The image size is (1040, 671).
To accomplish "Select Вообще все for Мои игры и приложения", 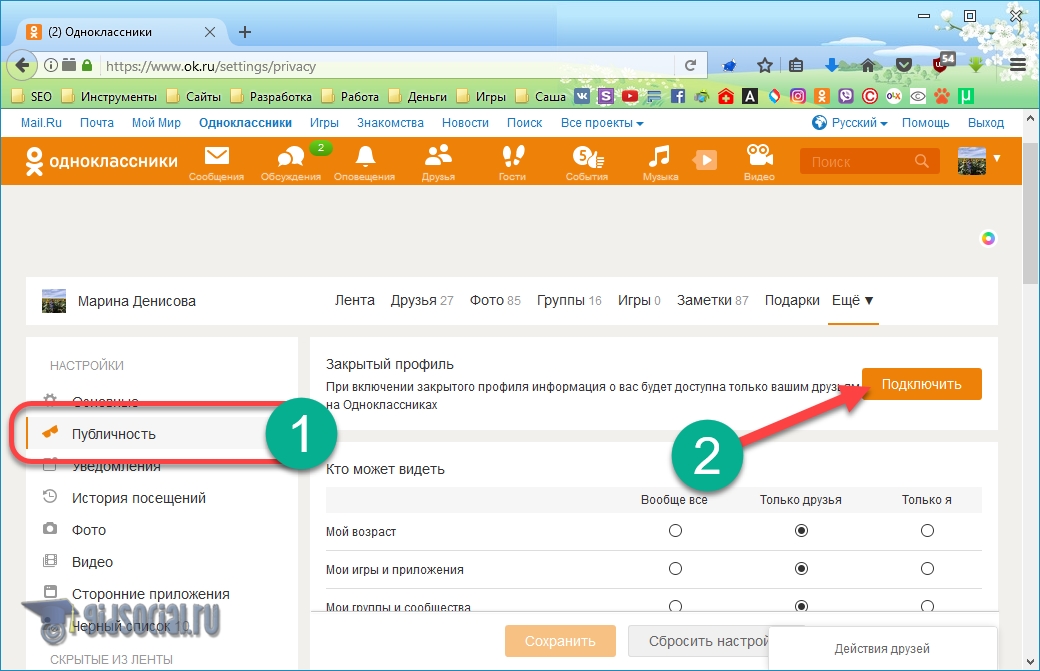I will click(675, 569).
